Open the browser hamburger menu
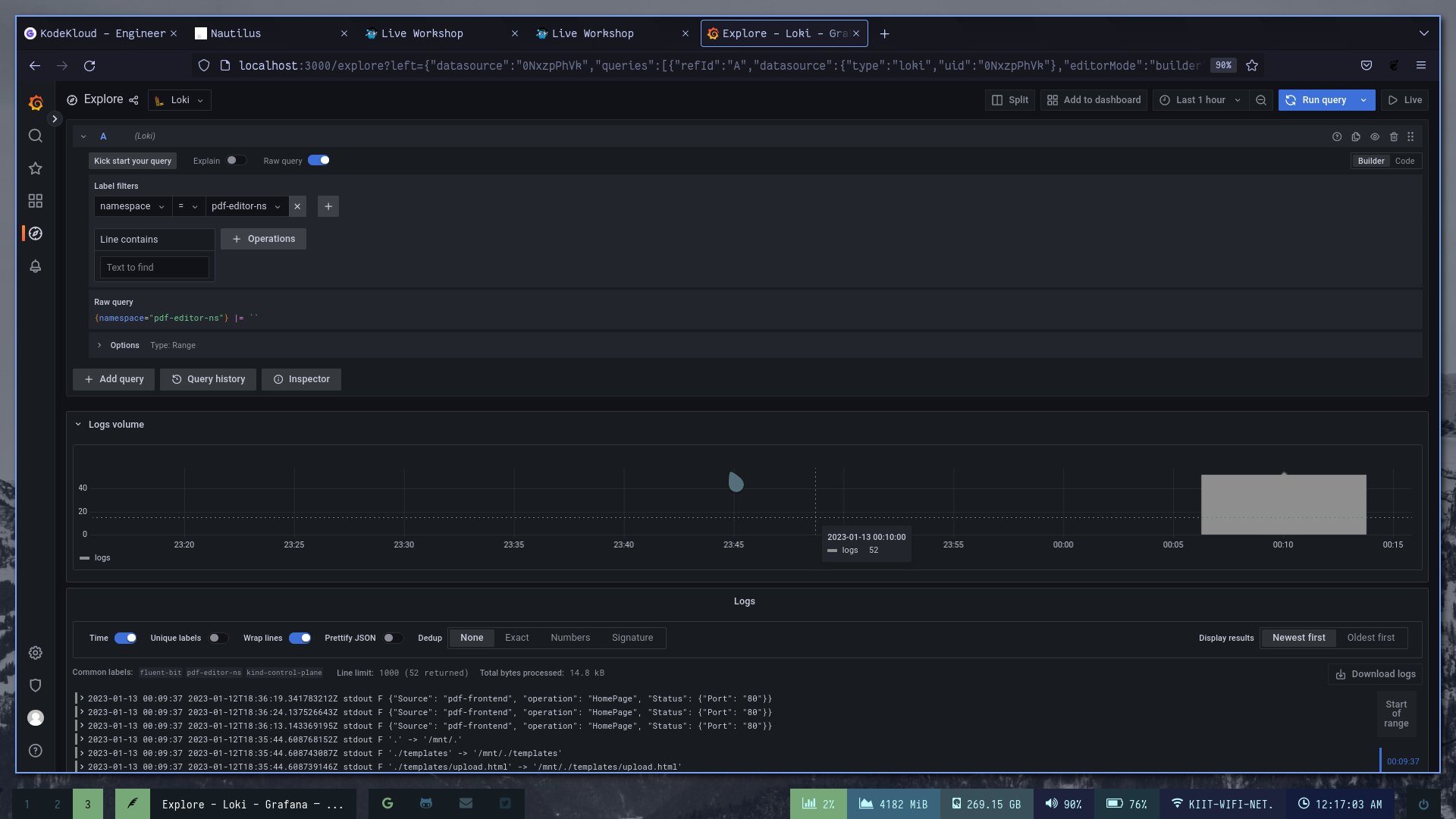Viewport: 1456px width, 819px height. point(1421,66)
